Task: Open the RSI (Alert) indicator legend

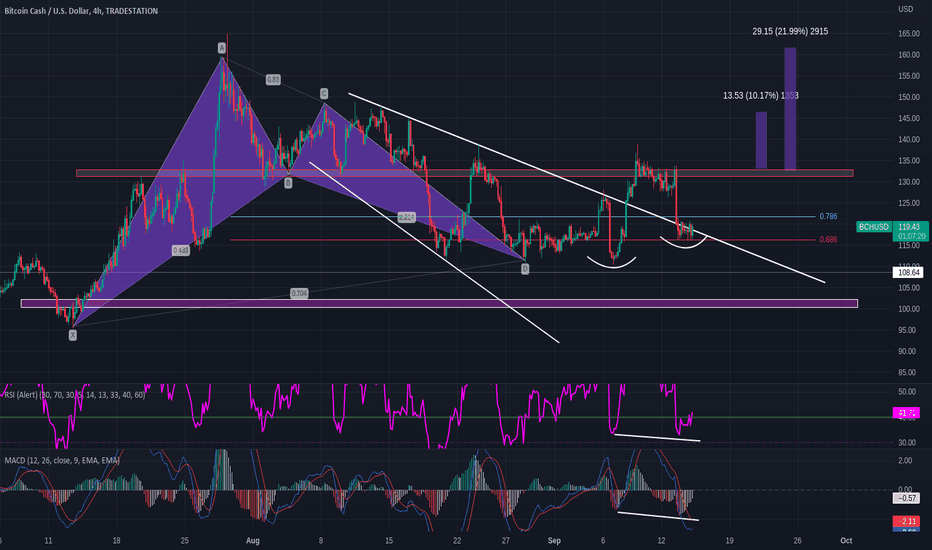Action: (74, 394)
